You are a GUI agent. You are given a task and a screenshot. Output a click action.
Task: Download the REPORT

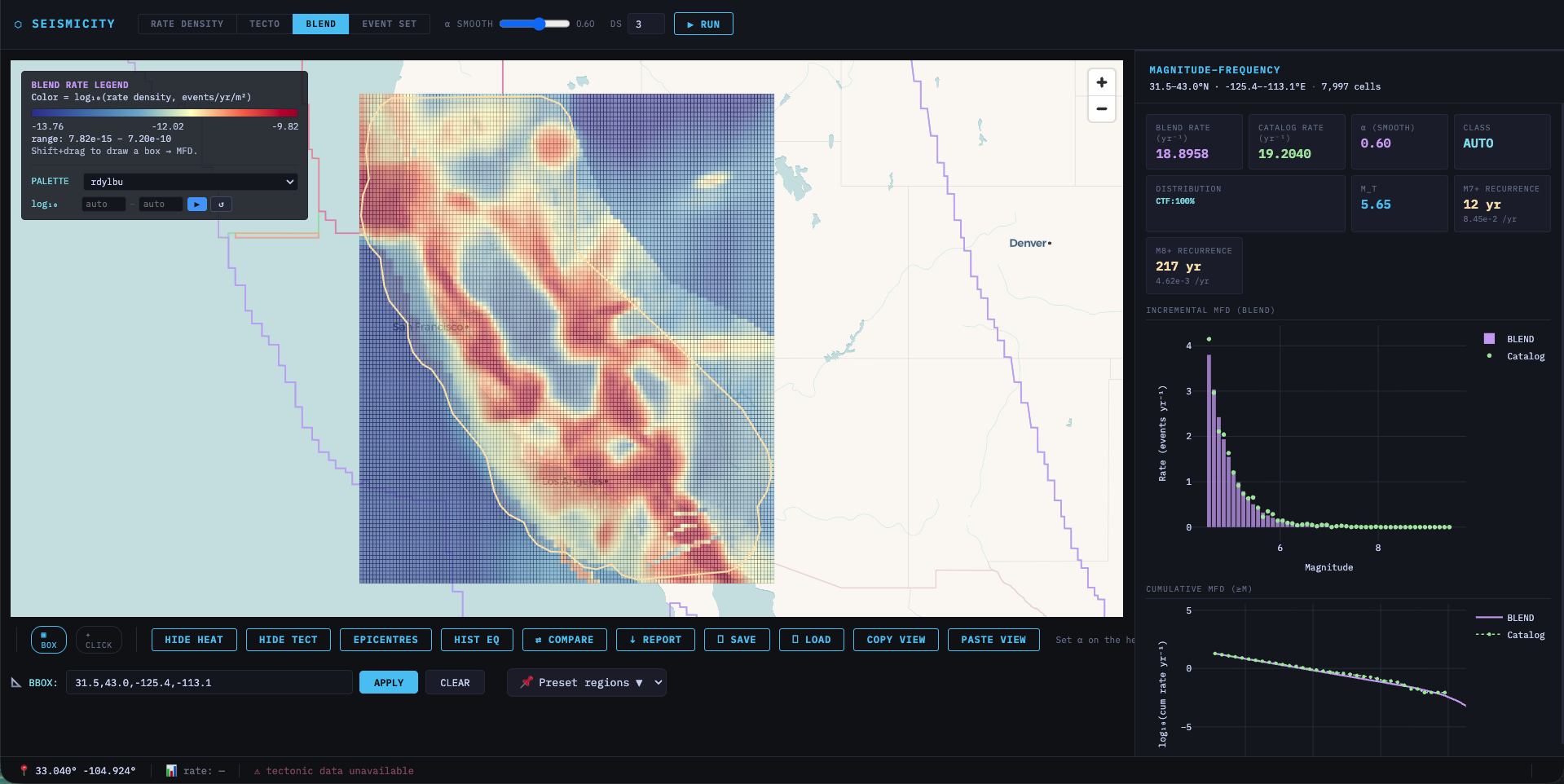[x=655, y=640]
